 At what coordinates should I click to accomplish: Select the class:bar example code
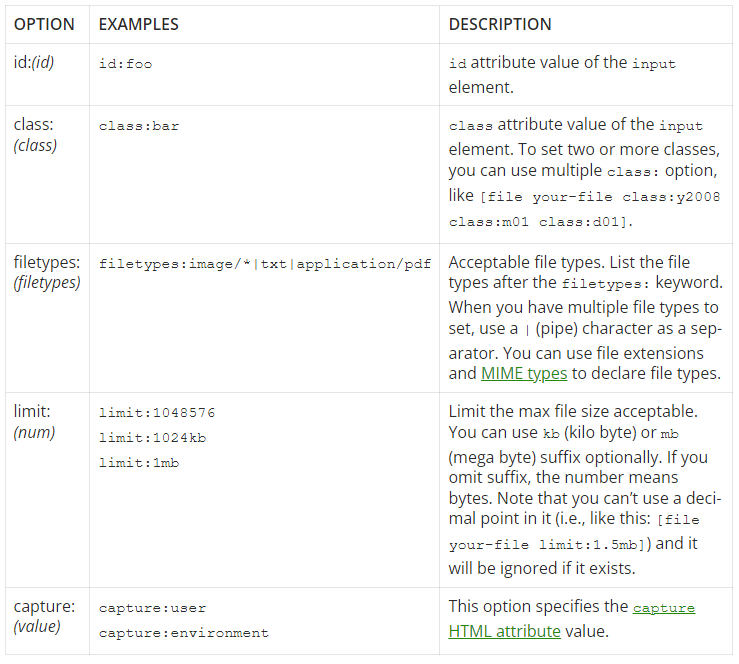pyautogui.click(x=139, y=126)
